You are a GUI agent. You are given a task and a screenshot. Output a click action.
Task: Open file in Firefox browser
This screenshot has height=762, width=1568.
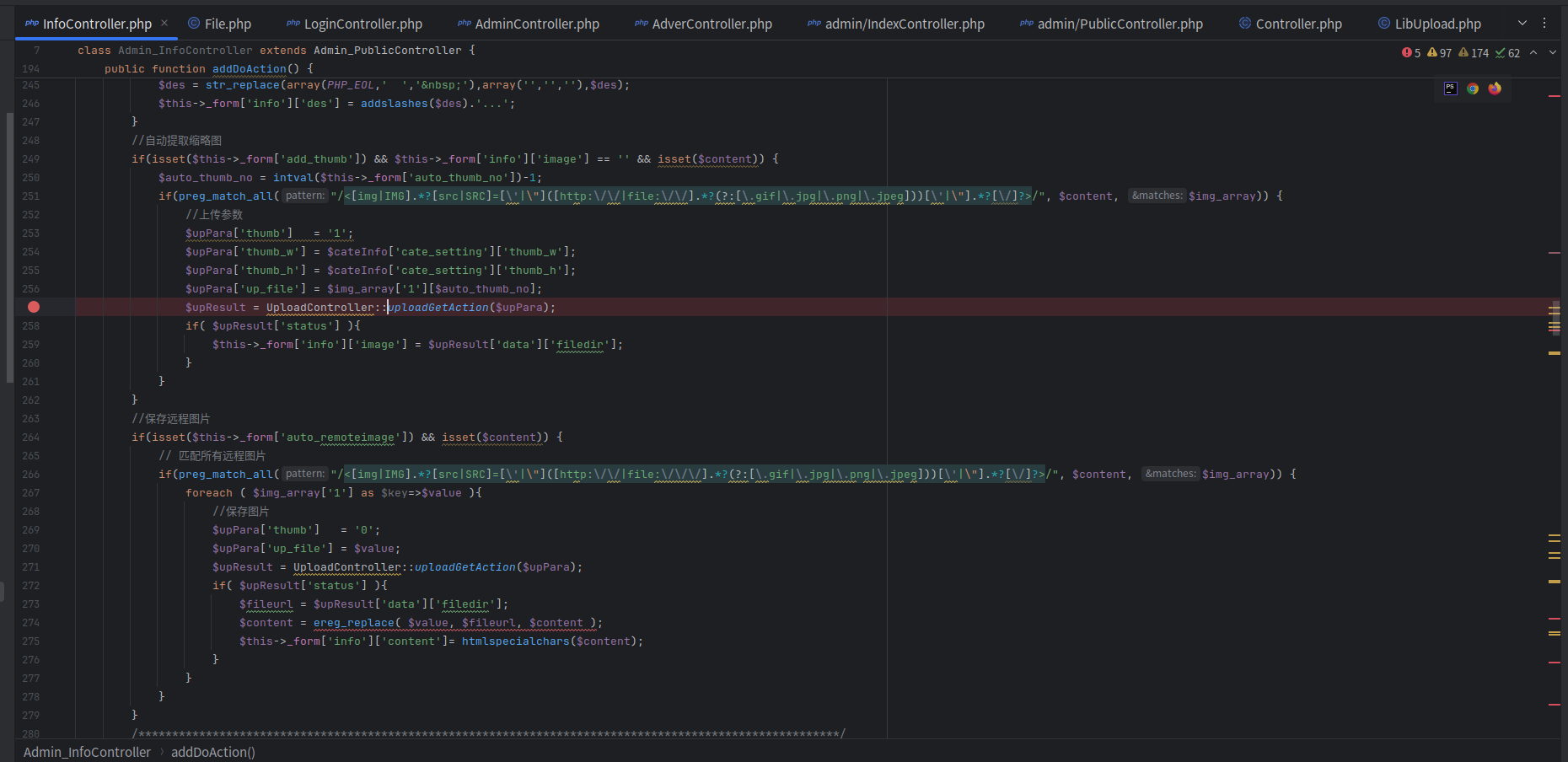pyautogui.click(x=1495, y=89)
